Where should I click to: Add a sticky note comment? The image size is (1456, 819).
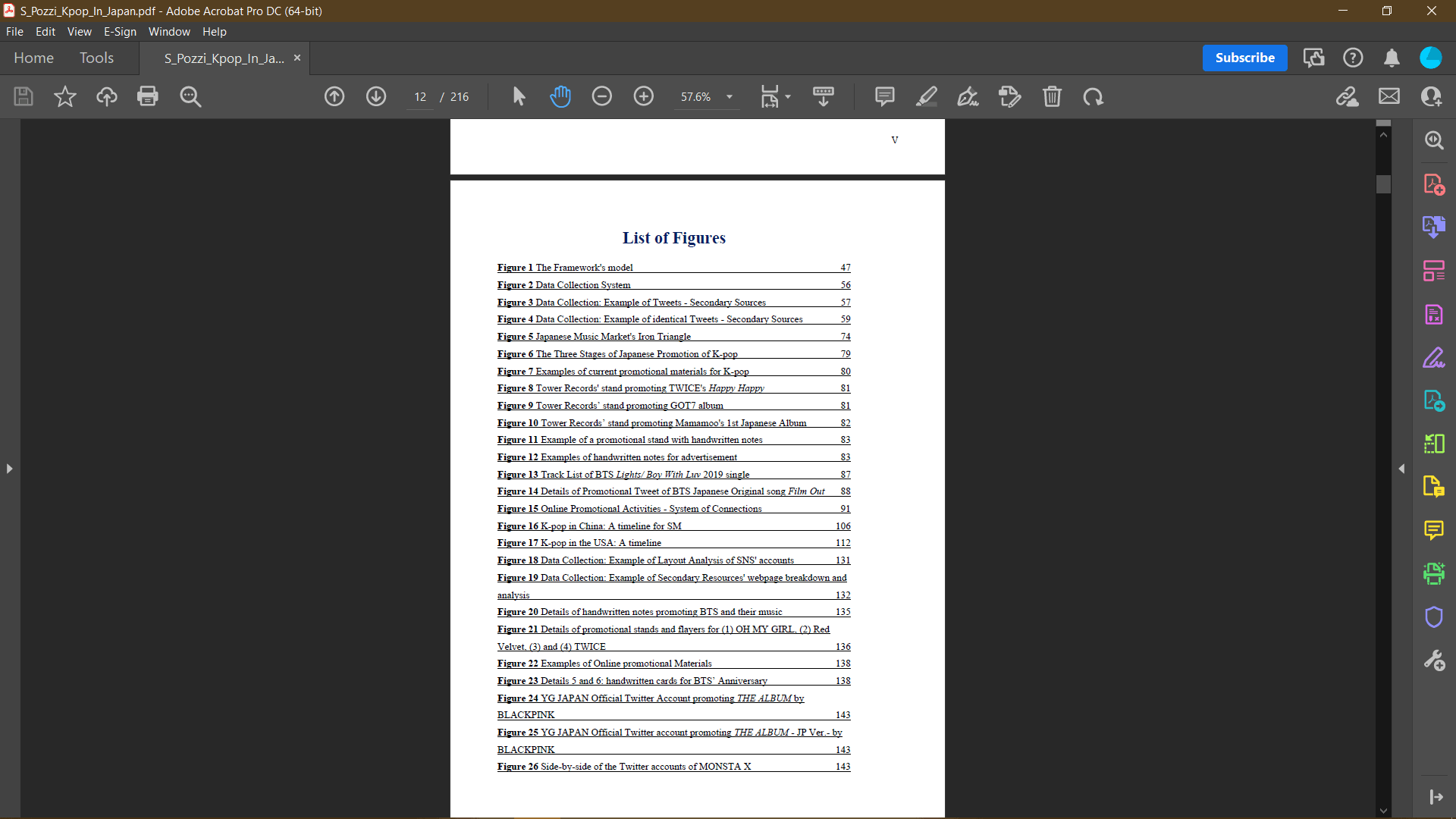click(885, 96)
